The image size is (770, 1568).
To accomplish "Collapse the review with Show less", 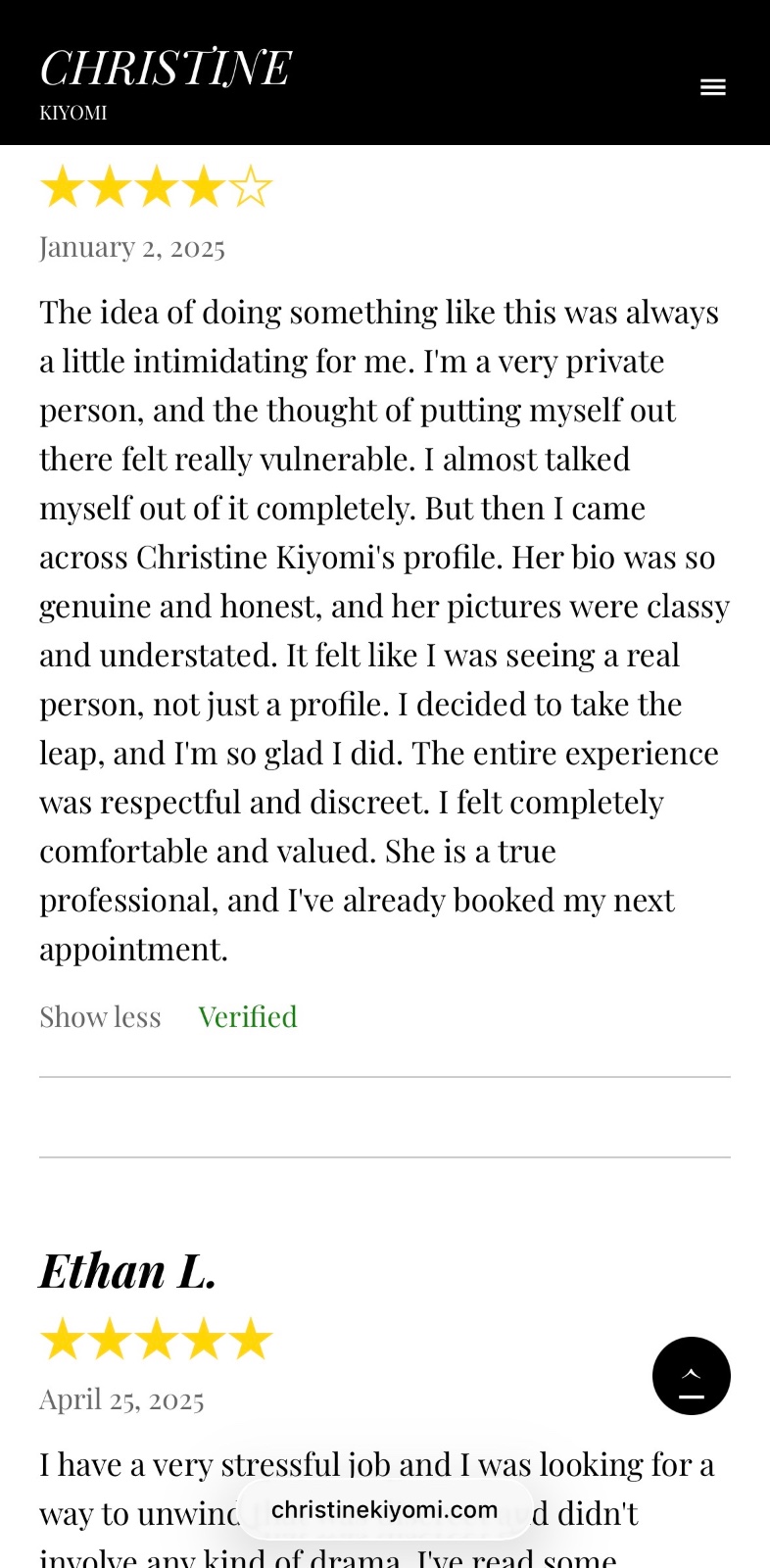I will tap(100, 1017).
